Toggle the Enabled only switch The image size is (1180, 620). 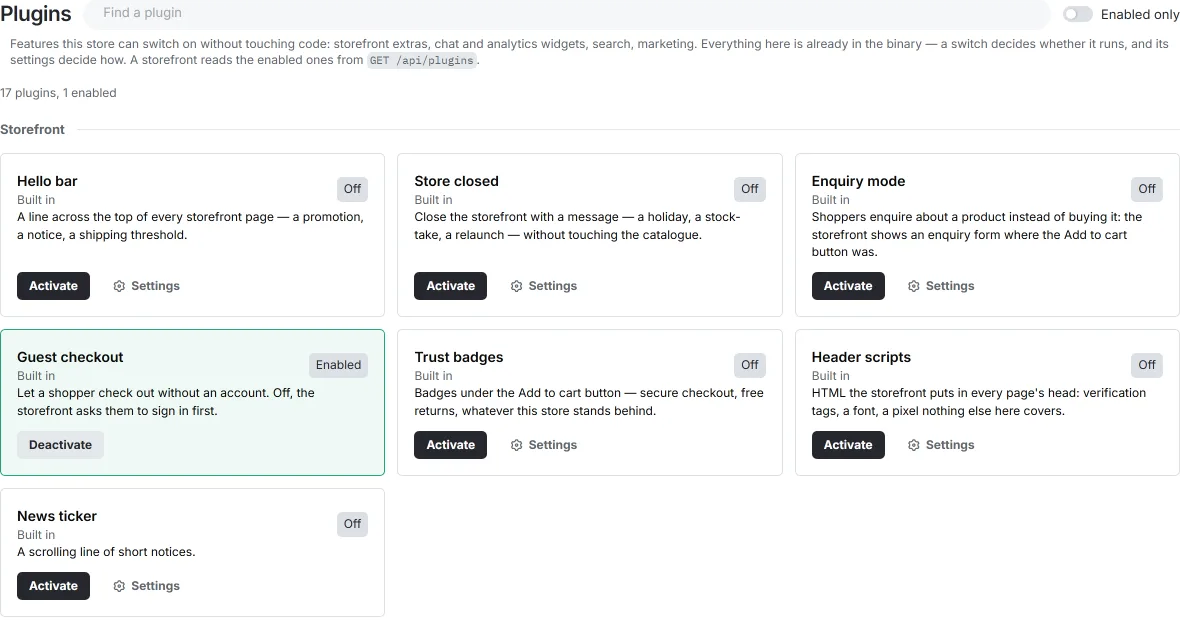click(x=1077, y=14)
